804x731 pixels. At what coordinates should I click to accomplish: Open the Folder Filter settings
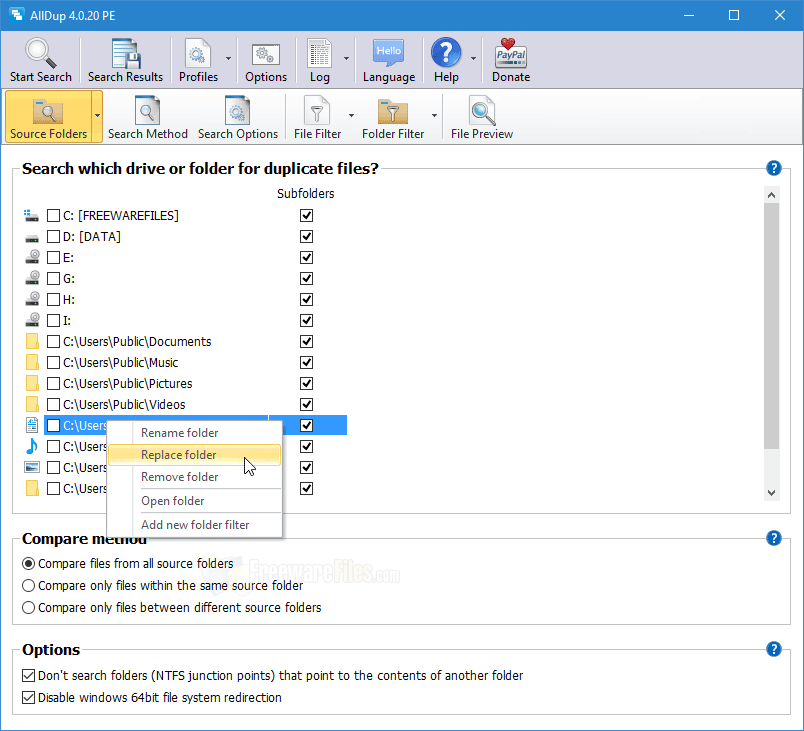392,116
